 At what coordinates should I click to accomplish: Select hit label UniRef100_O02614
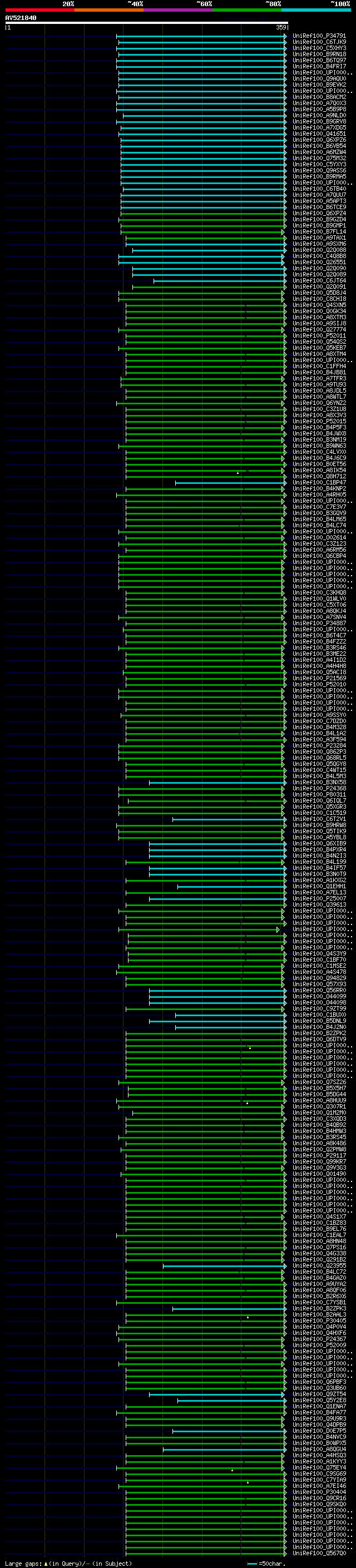(319, 537)
